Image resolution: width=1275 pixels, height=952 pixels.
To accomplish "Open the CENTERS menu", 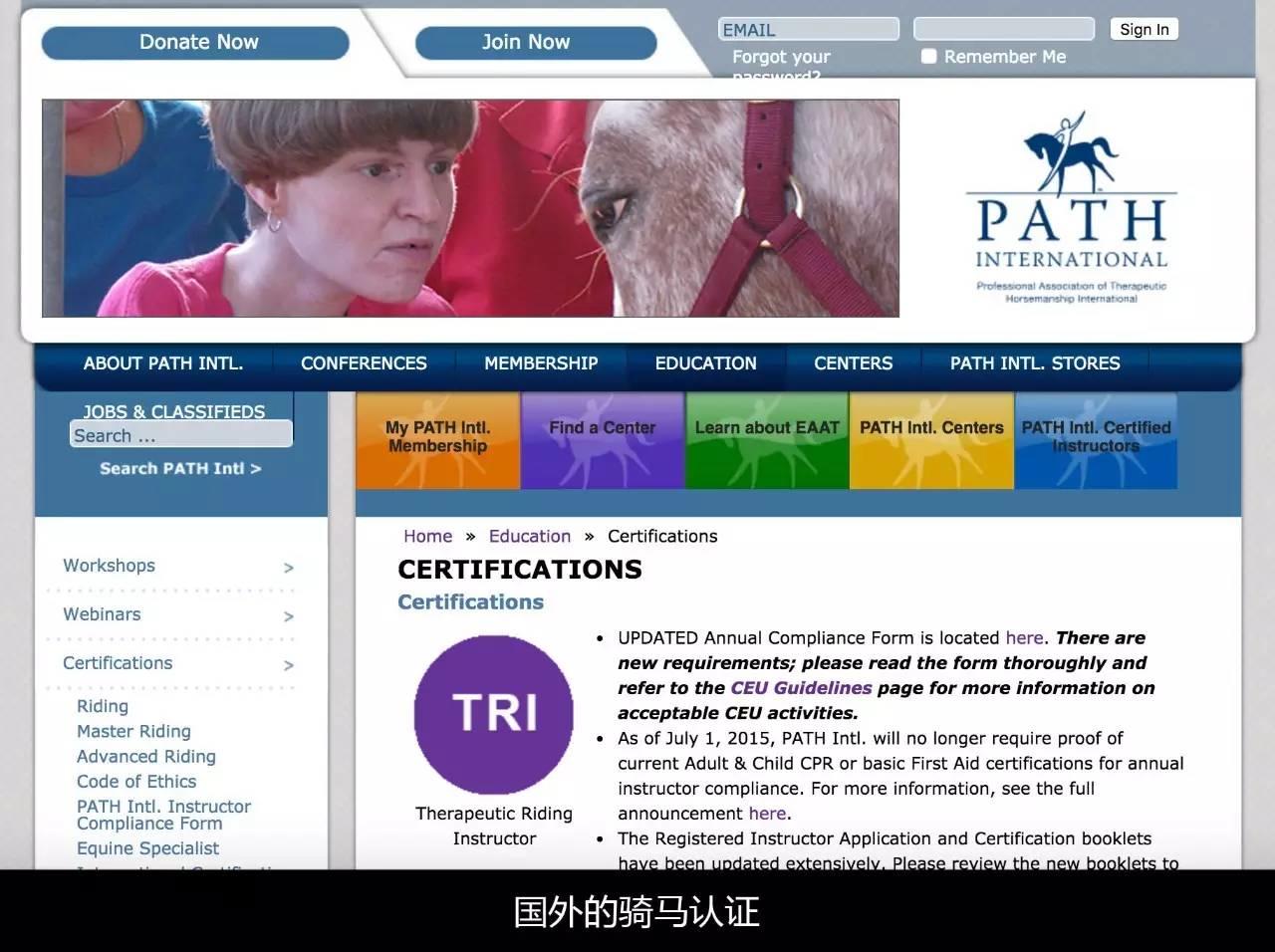I will tap(853, 363).
